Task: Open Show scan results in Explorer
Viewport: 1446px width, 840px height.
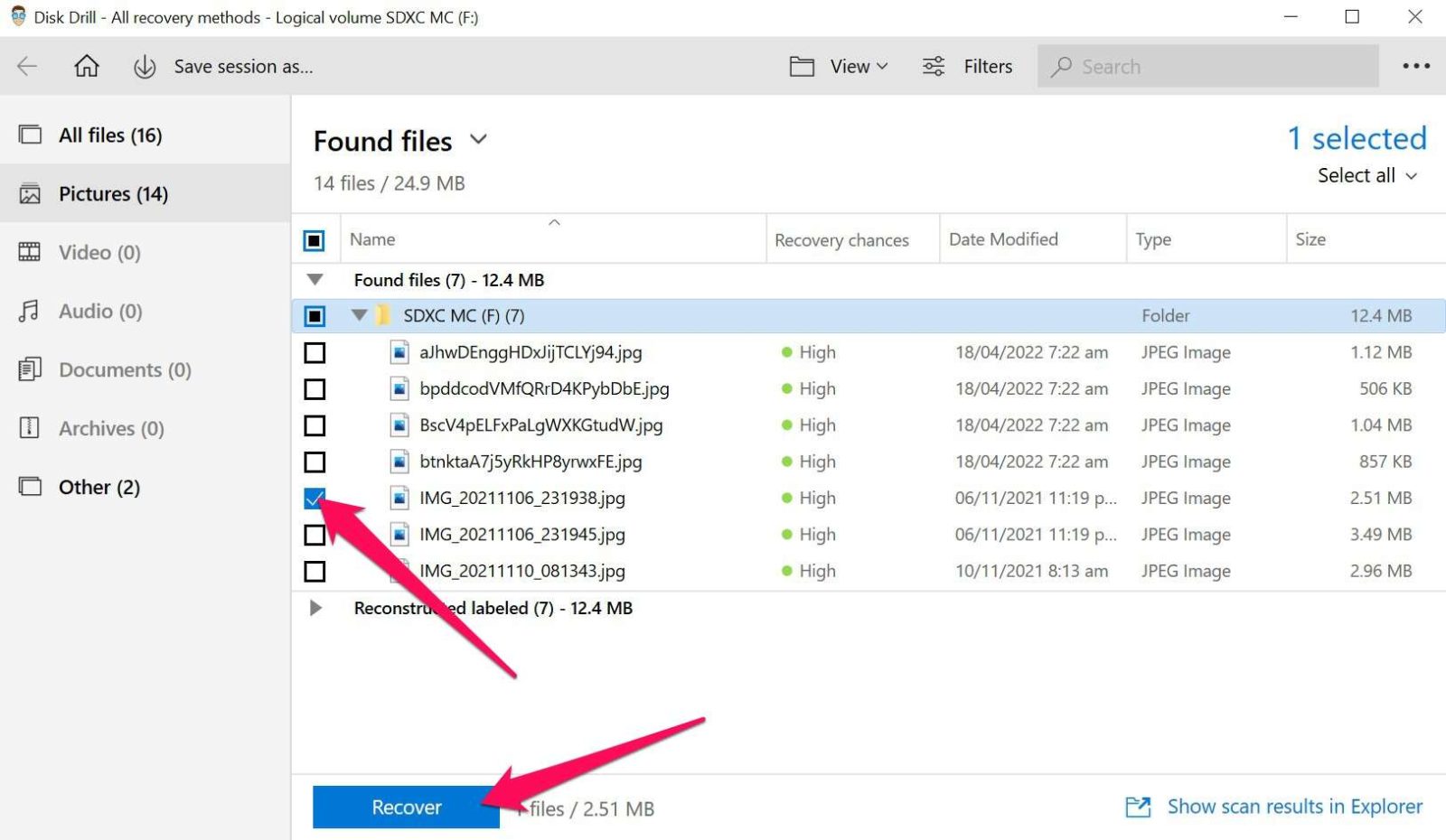Action: click(x=1294, y=806)
